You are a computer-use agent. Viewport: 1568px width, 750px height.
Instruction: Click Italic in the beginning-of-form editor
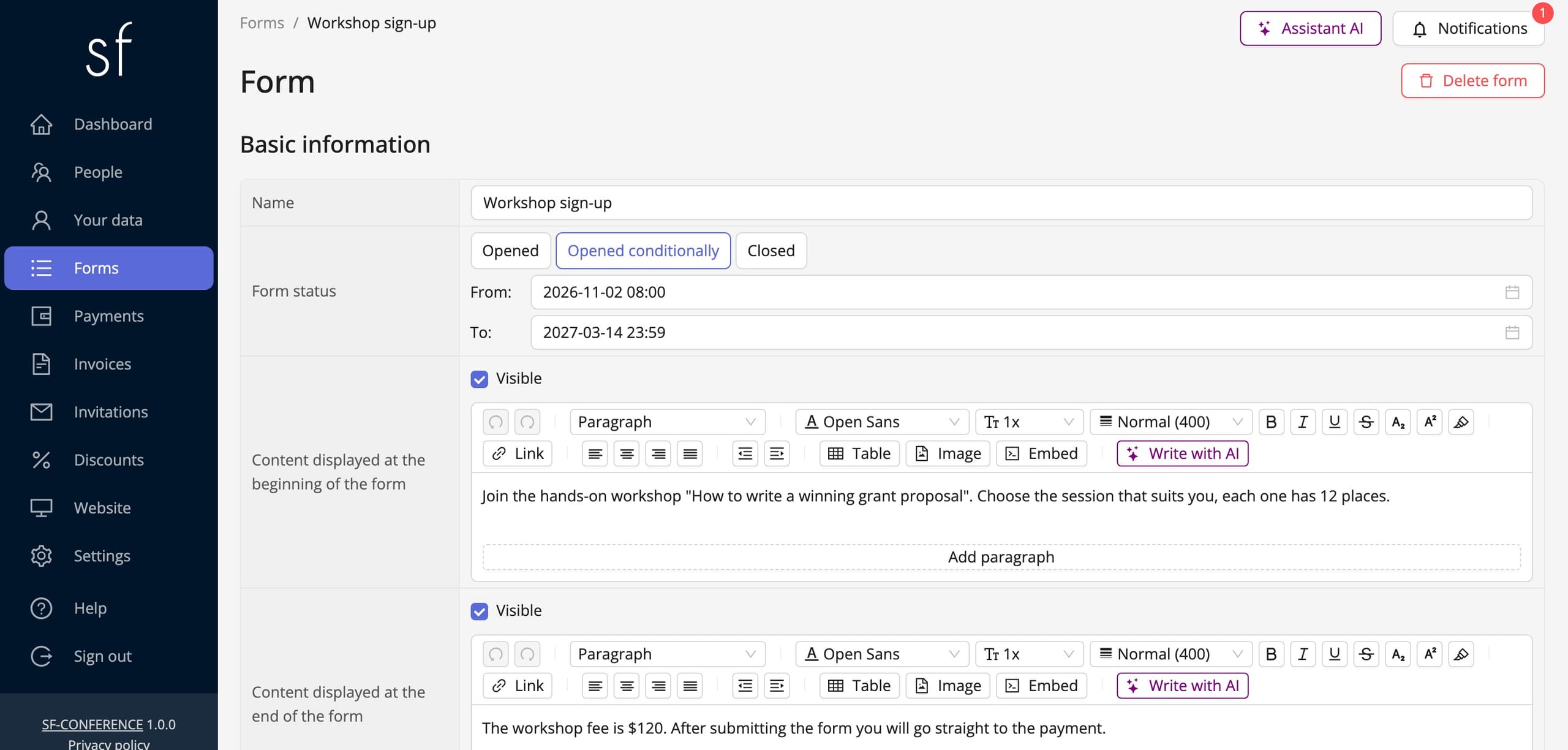[x=1303, y=422]
